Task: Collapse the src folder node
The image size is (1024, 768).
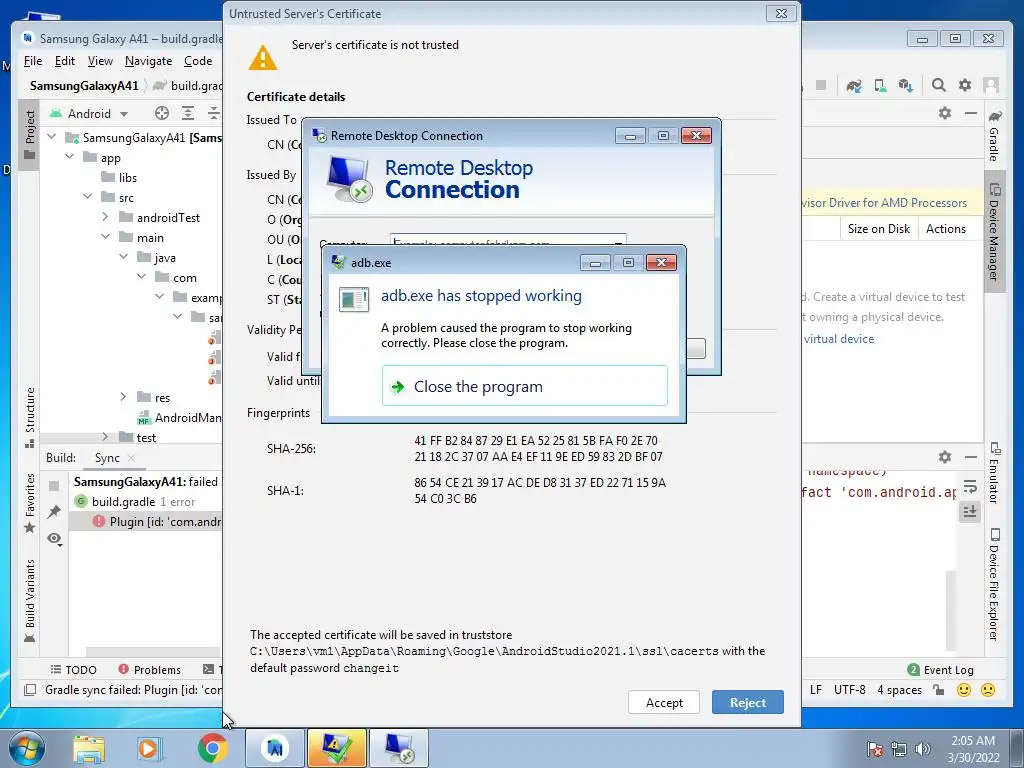Action: click(88, 197)
